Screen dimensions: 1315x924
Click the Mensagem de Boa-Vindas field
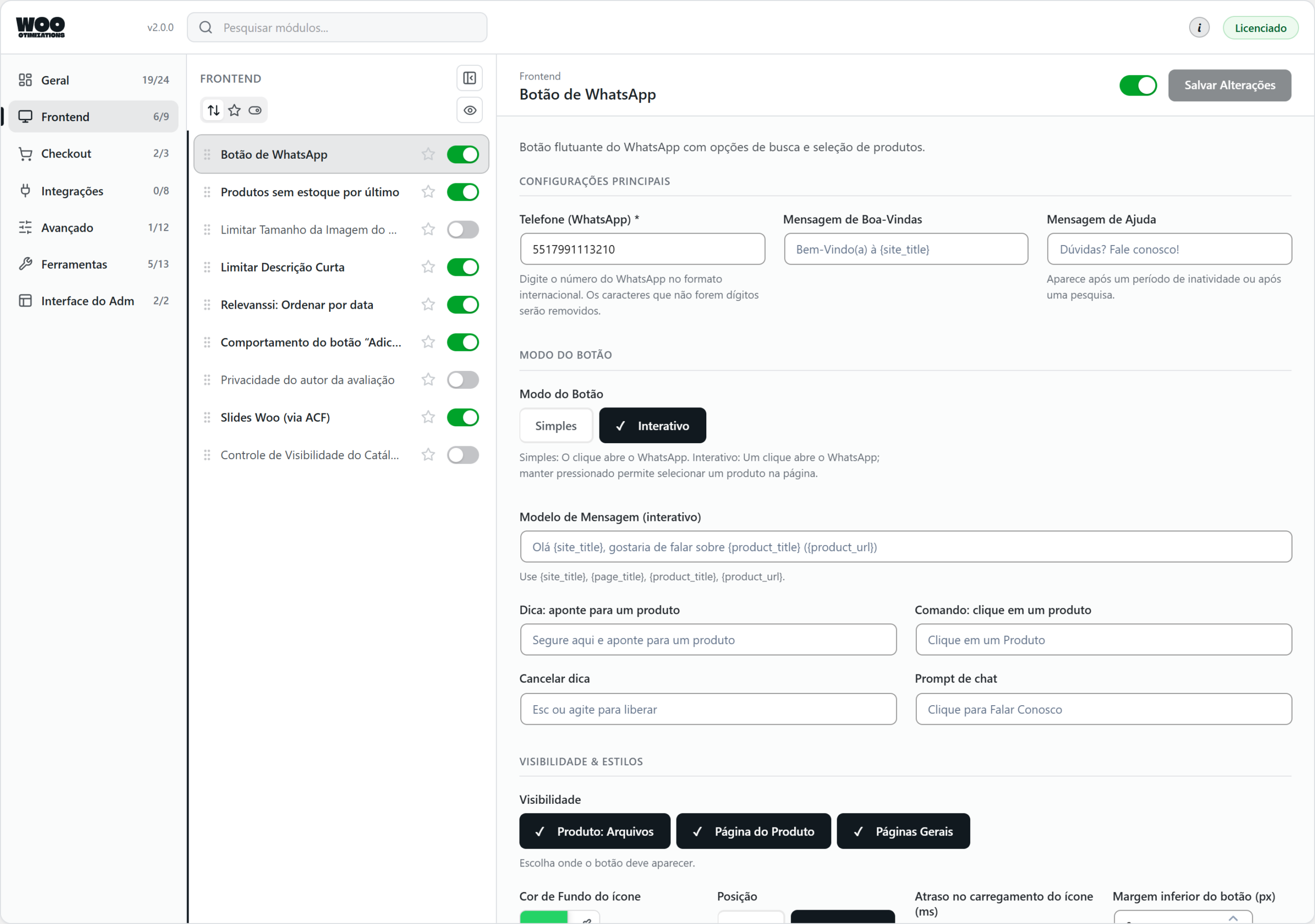click(x=906, y=249)
